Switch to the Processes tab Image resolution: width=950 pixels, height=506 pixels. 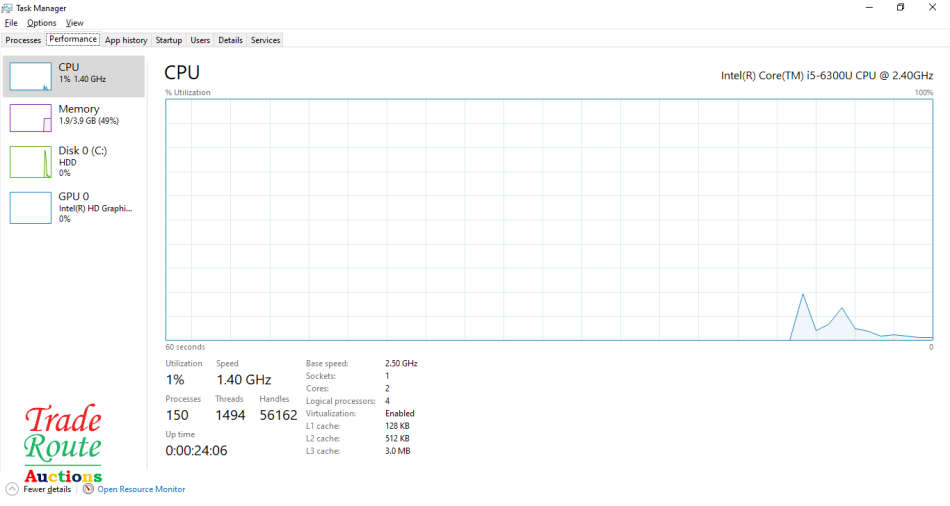point(23,40)
